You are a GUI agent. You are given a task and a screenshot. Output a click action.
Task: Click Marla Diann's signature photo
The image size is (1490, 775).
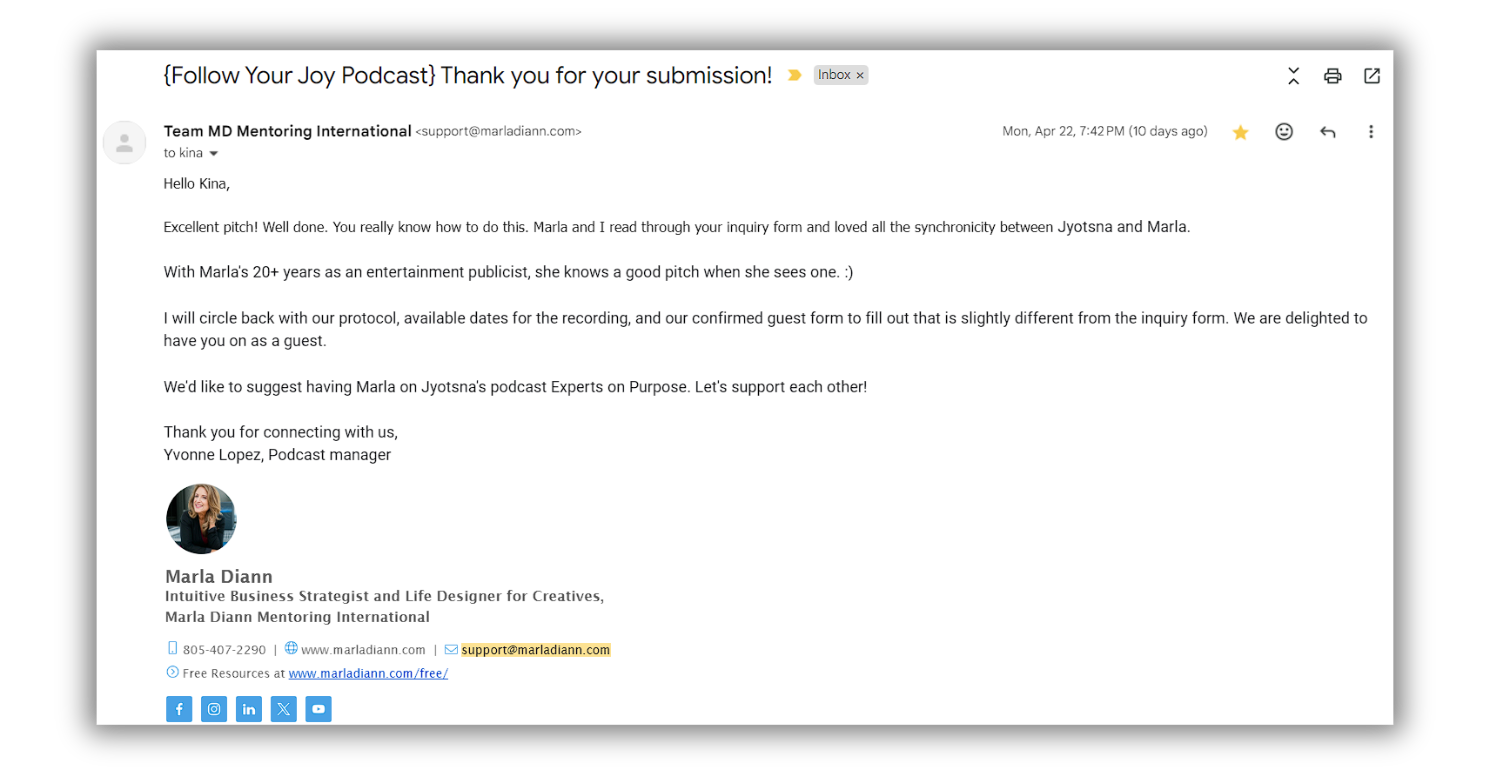(x=201, y=519)
